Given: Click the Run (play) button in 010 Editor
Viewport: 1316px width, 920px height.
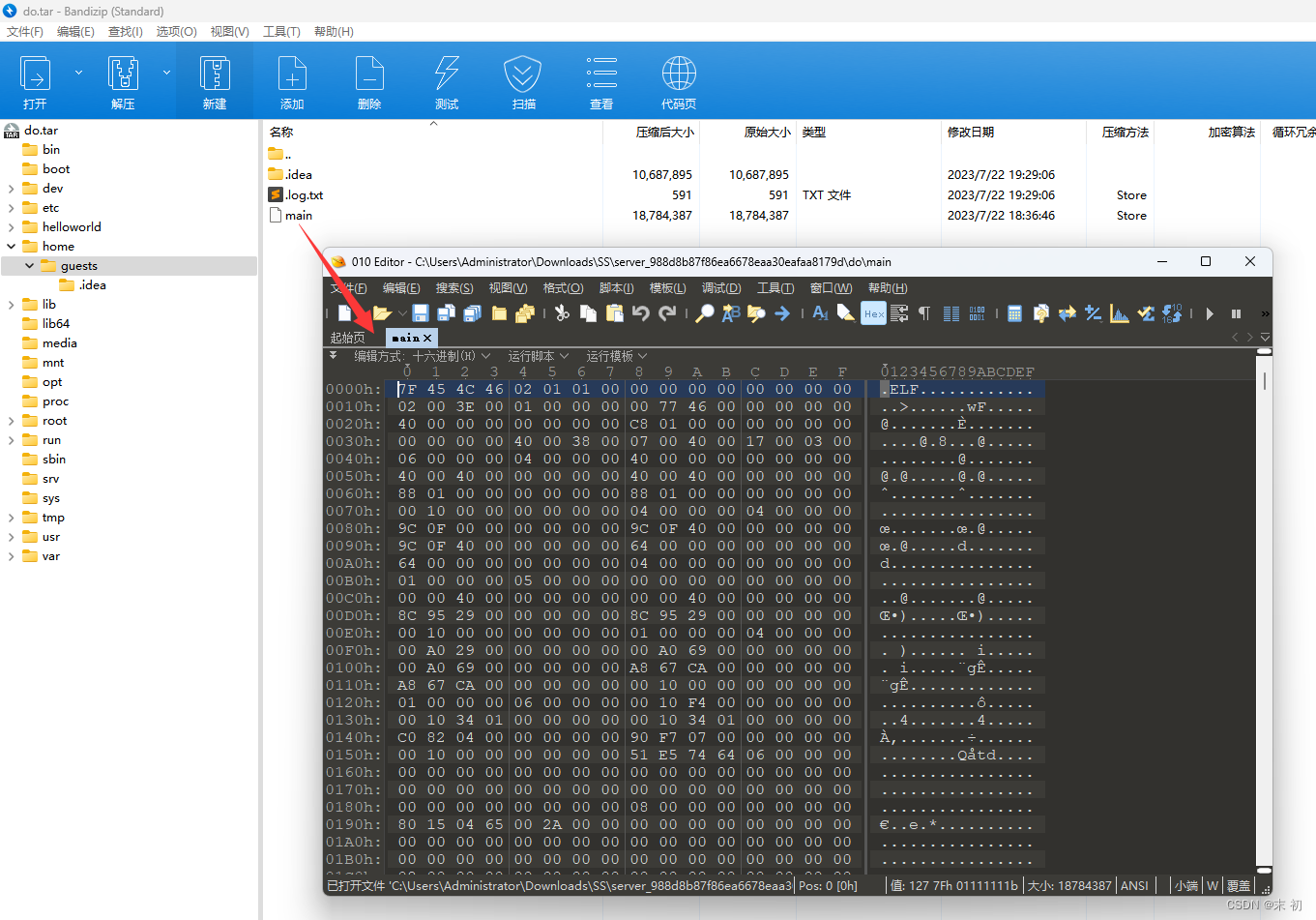Looking at the screenshot, I should 1210,313.
